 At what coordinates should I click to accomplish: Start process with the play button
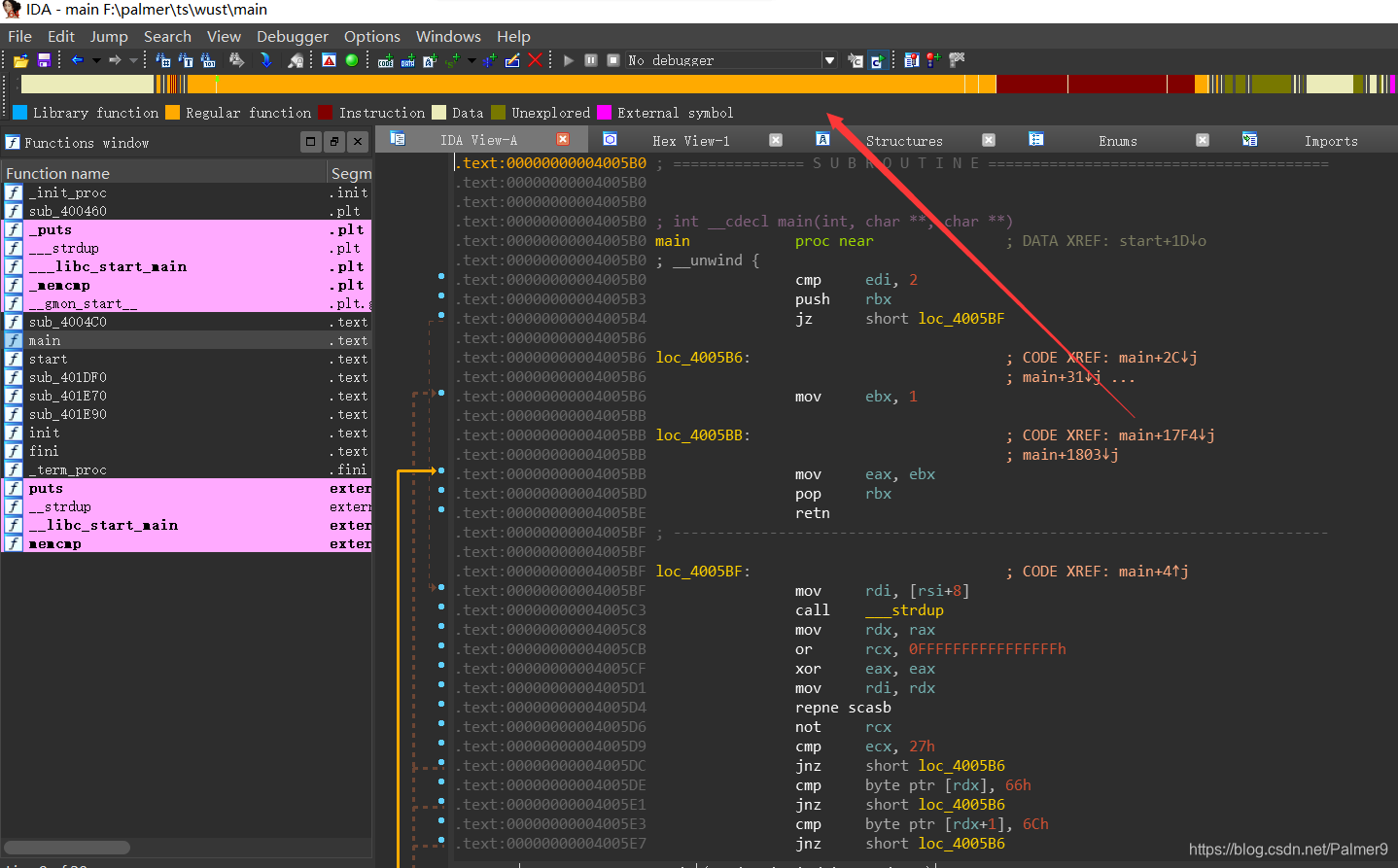(569, 60)
